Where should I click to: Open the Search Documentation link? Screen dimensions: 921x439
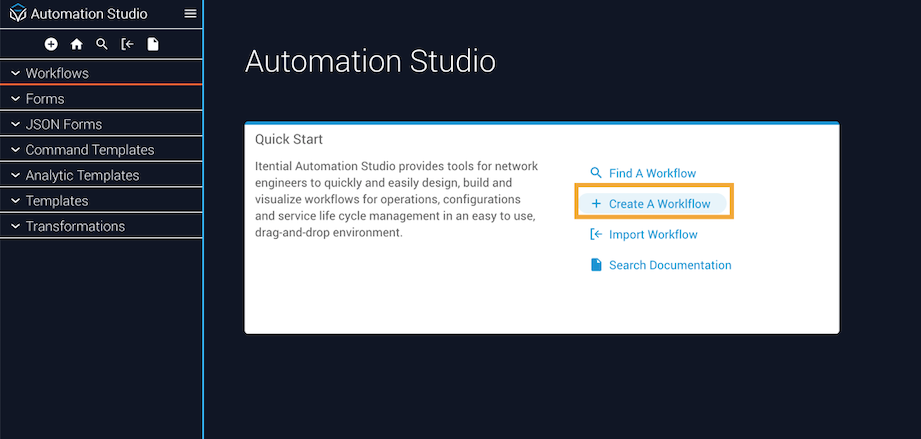[670, 265]
